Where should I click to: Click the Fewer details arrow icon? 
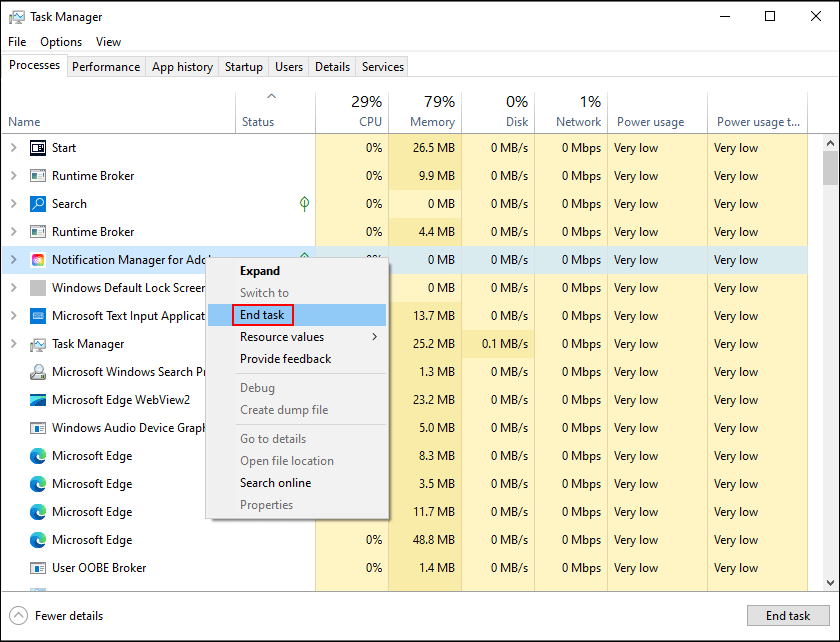(18, 616)
